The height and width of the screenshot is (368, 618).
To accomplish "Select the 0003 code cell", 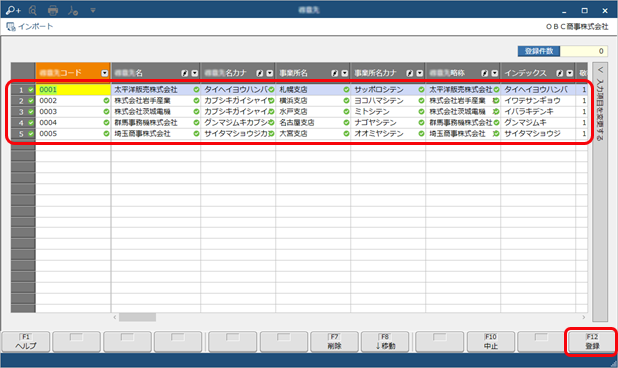I will coord(73,112).
